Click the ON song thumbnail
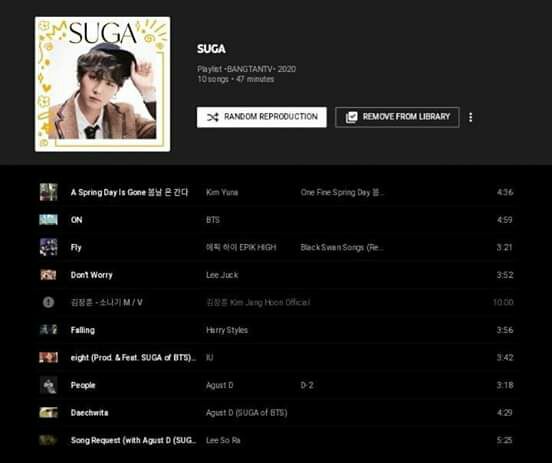 click(x=48, y=220)
